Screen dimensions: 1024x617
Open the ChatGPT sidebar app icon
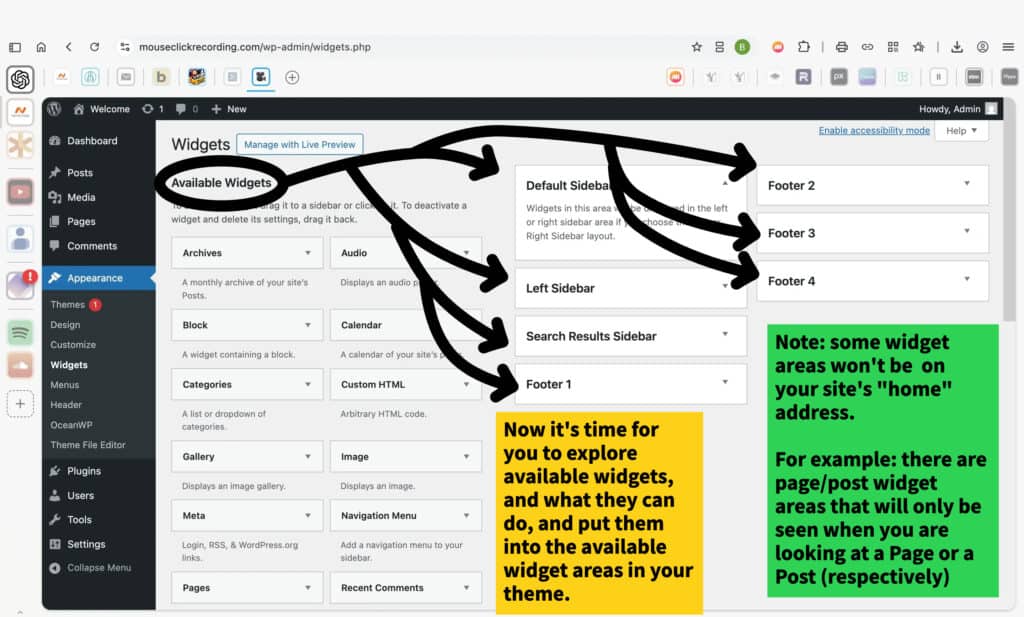20,79
